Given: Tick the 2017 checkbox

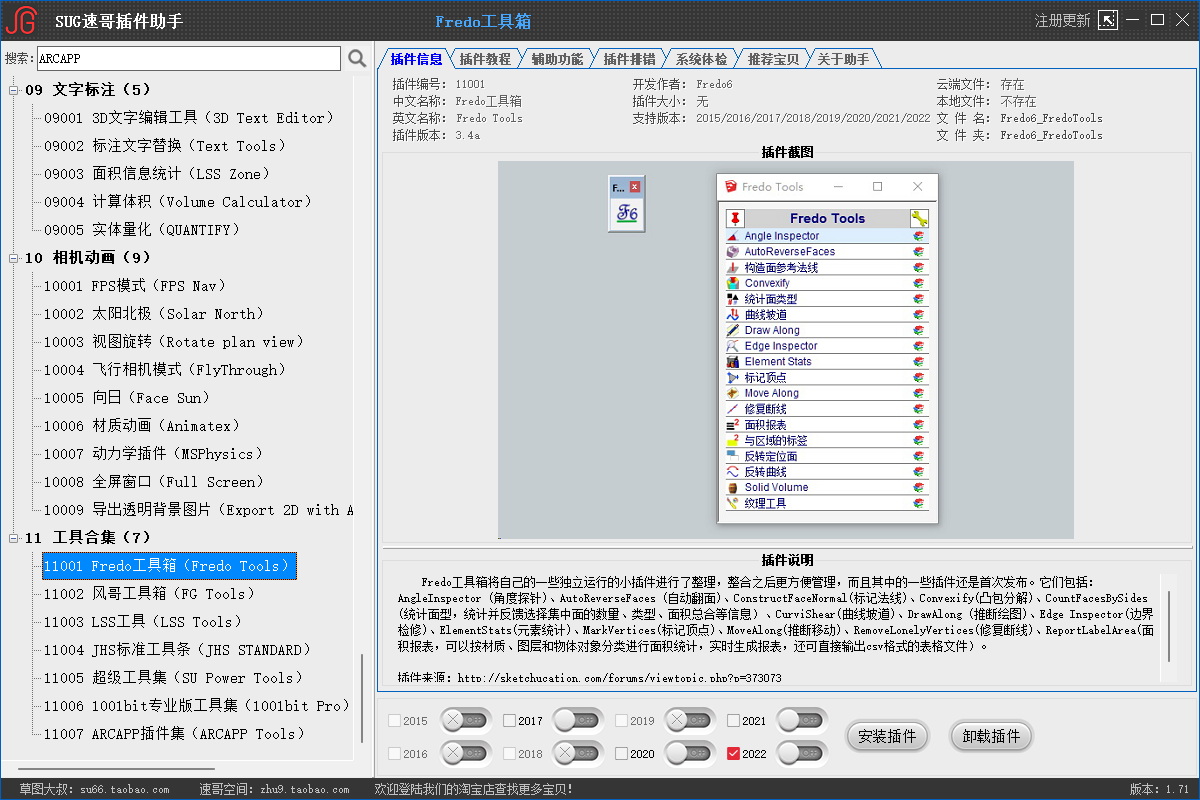Looking at the screenshot, I should click(x=510, y=721).
